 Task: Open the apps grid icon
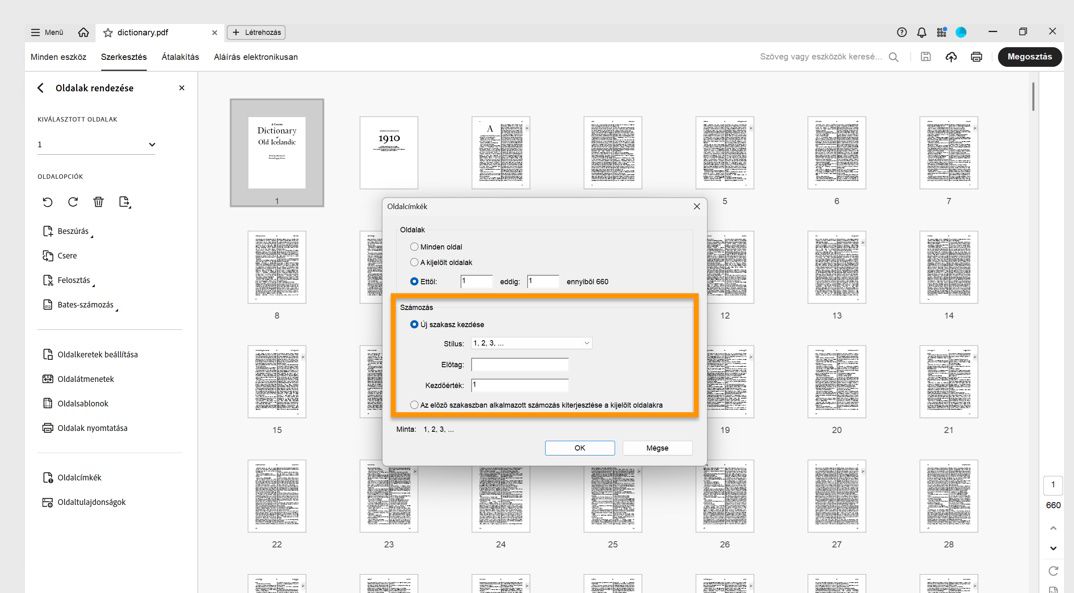[941, 32]
